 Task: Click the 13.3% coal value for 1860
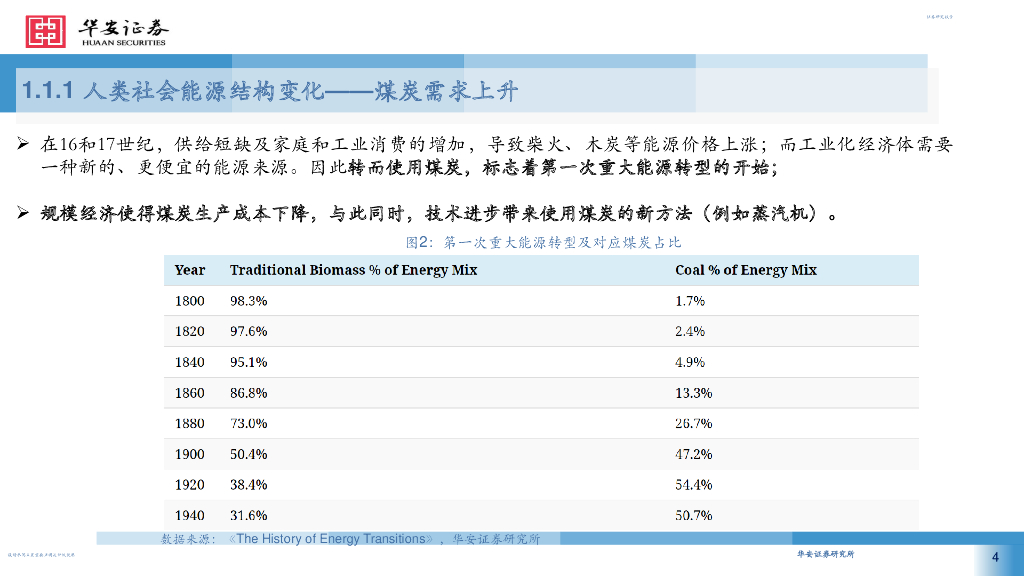coord(693,393)
